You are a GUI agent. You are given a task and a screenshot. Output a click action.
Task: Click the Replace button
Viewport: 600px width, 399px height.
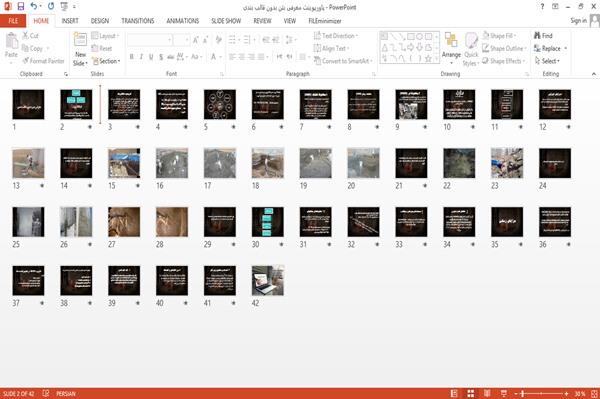550,48
